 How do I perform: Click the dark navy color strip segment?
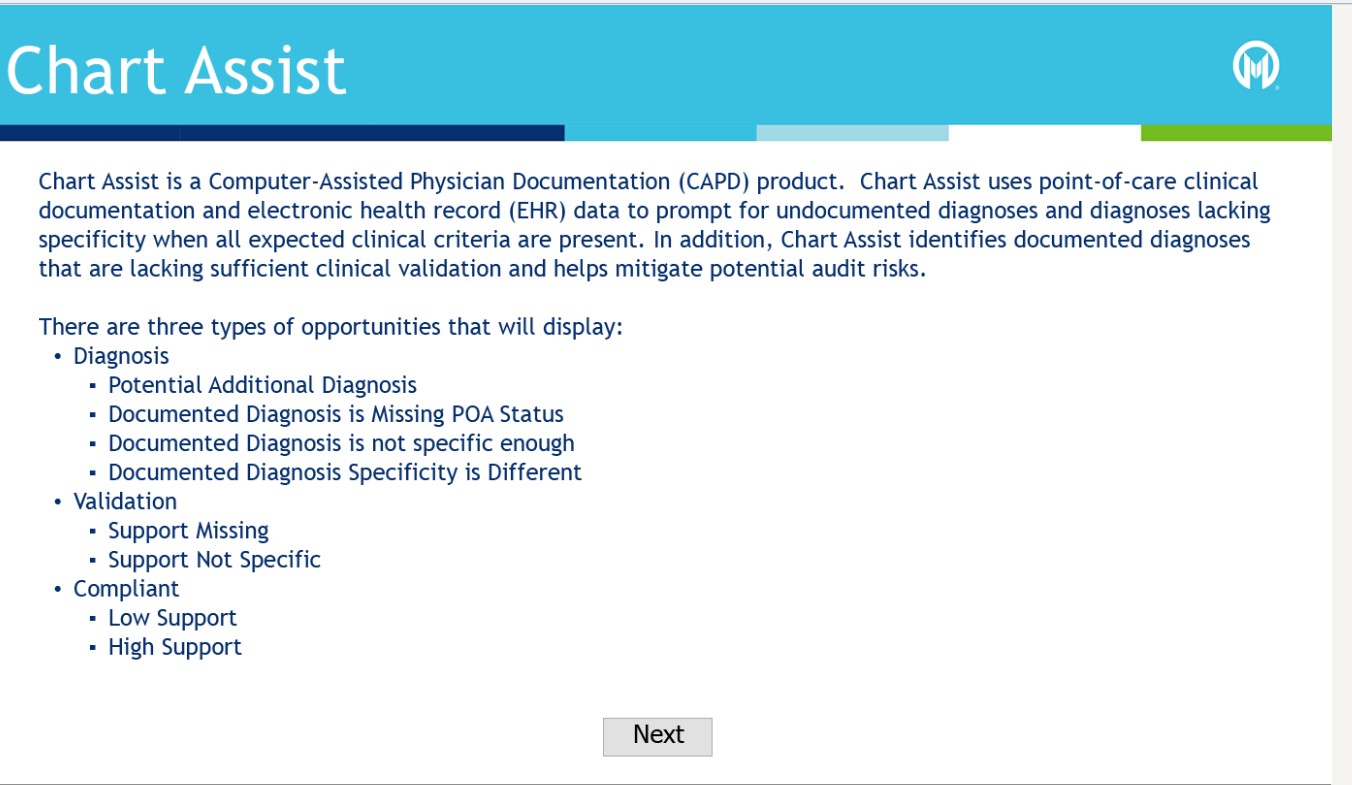click(282, 133)
